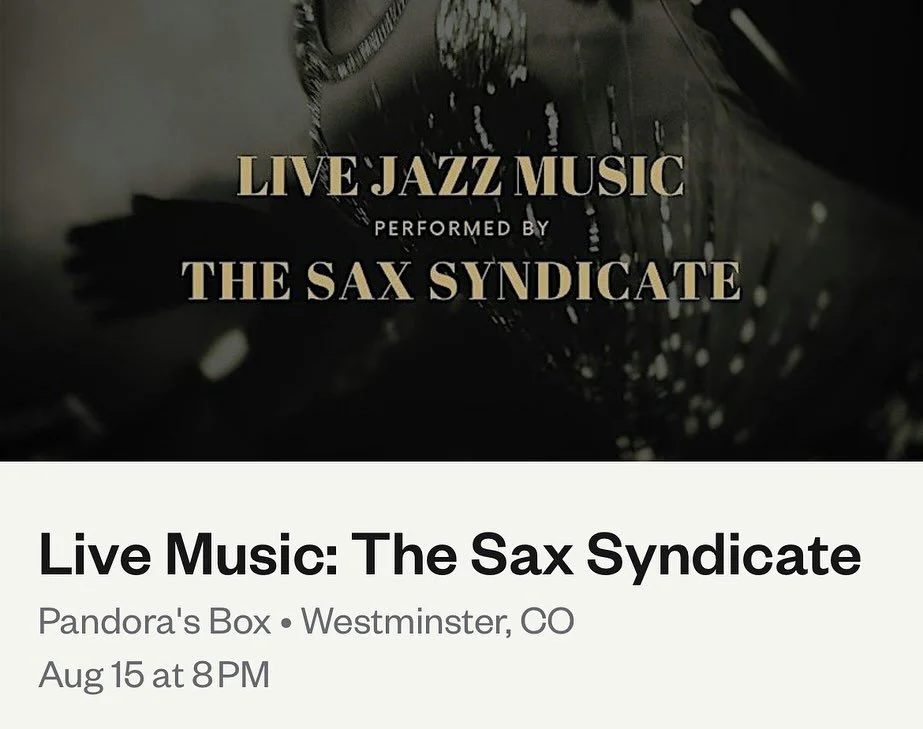Click the 'Aug 15 at 8 PM' date line
This screenshot has height=729, width=923.
pyautogui.click(x=154, y=675)
